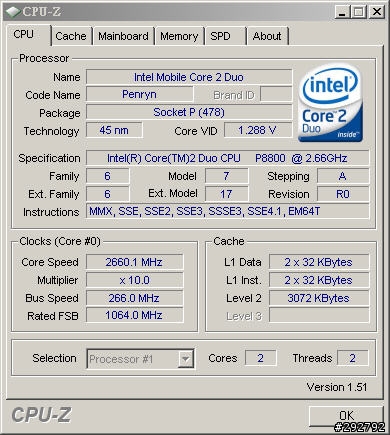390x435 pixels.
Task: Click the Model value '7'
Action: click(x=227, y=176)
